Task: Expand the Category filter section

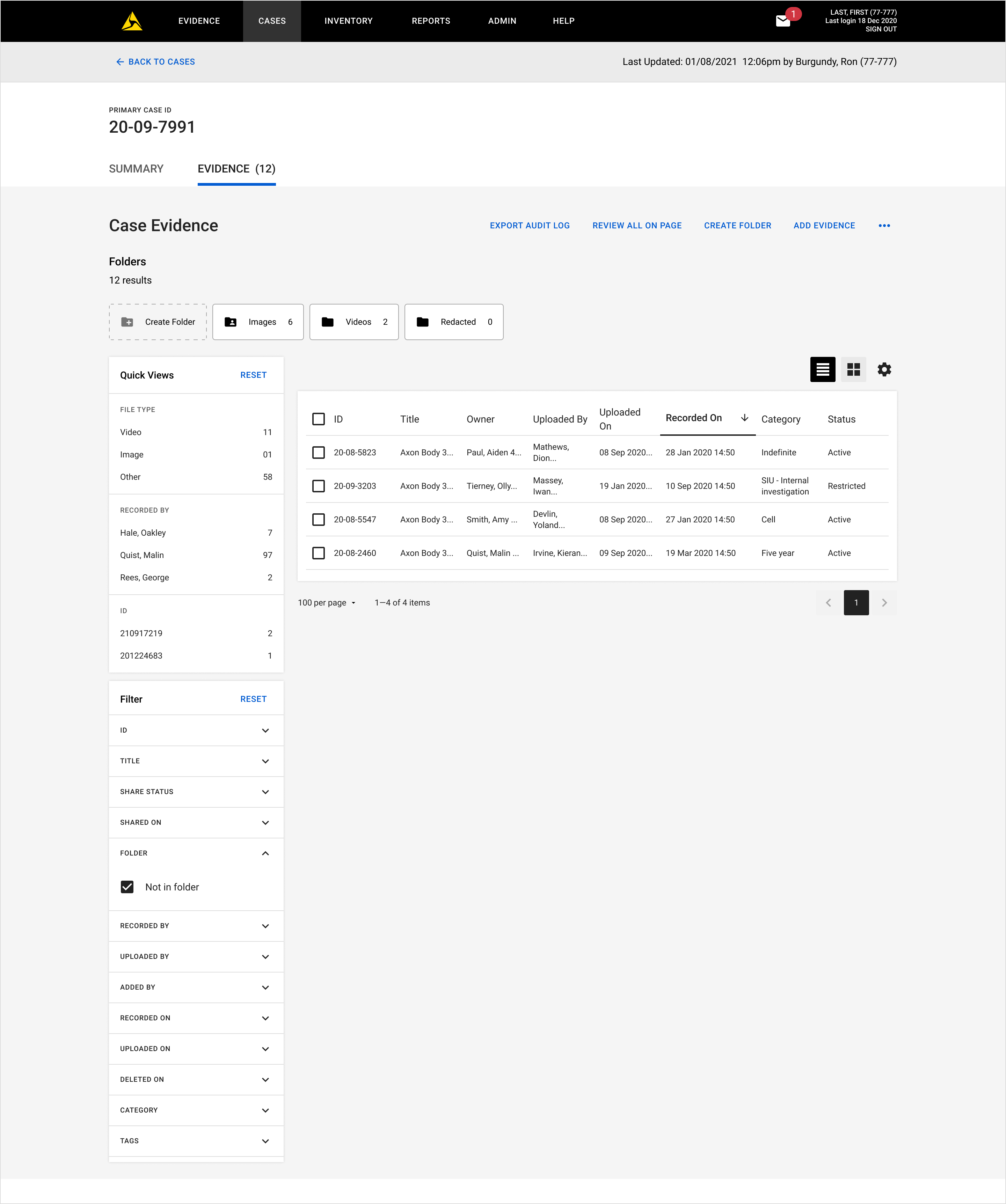Action: [196, 1110]
